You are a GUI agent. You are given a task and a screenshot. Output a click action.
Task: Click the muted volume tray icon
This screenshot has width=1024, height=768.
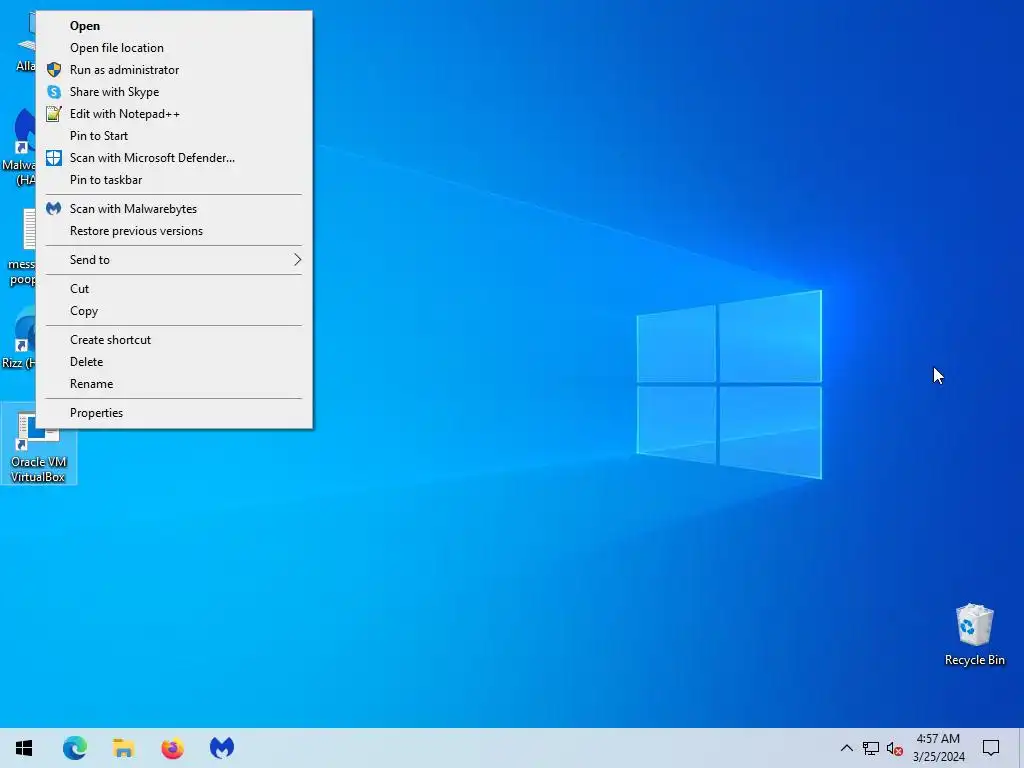(x=895, y=748)
